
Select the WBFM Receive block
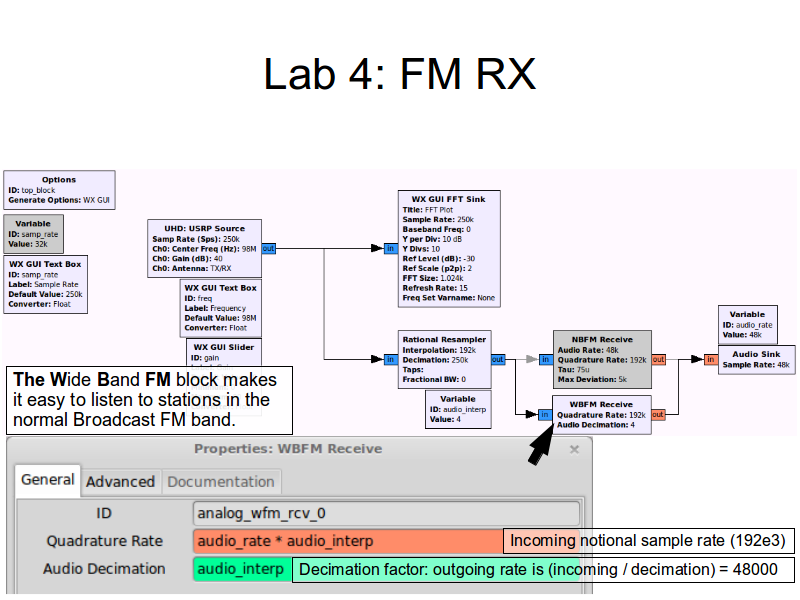601,414
